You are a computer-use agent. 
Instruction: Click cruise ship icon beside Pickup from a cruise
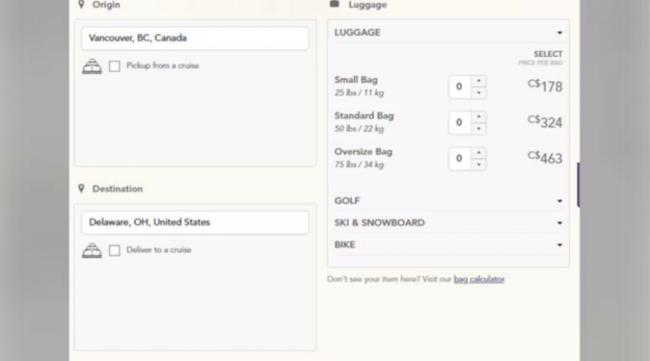tap(92, 66)
